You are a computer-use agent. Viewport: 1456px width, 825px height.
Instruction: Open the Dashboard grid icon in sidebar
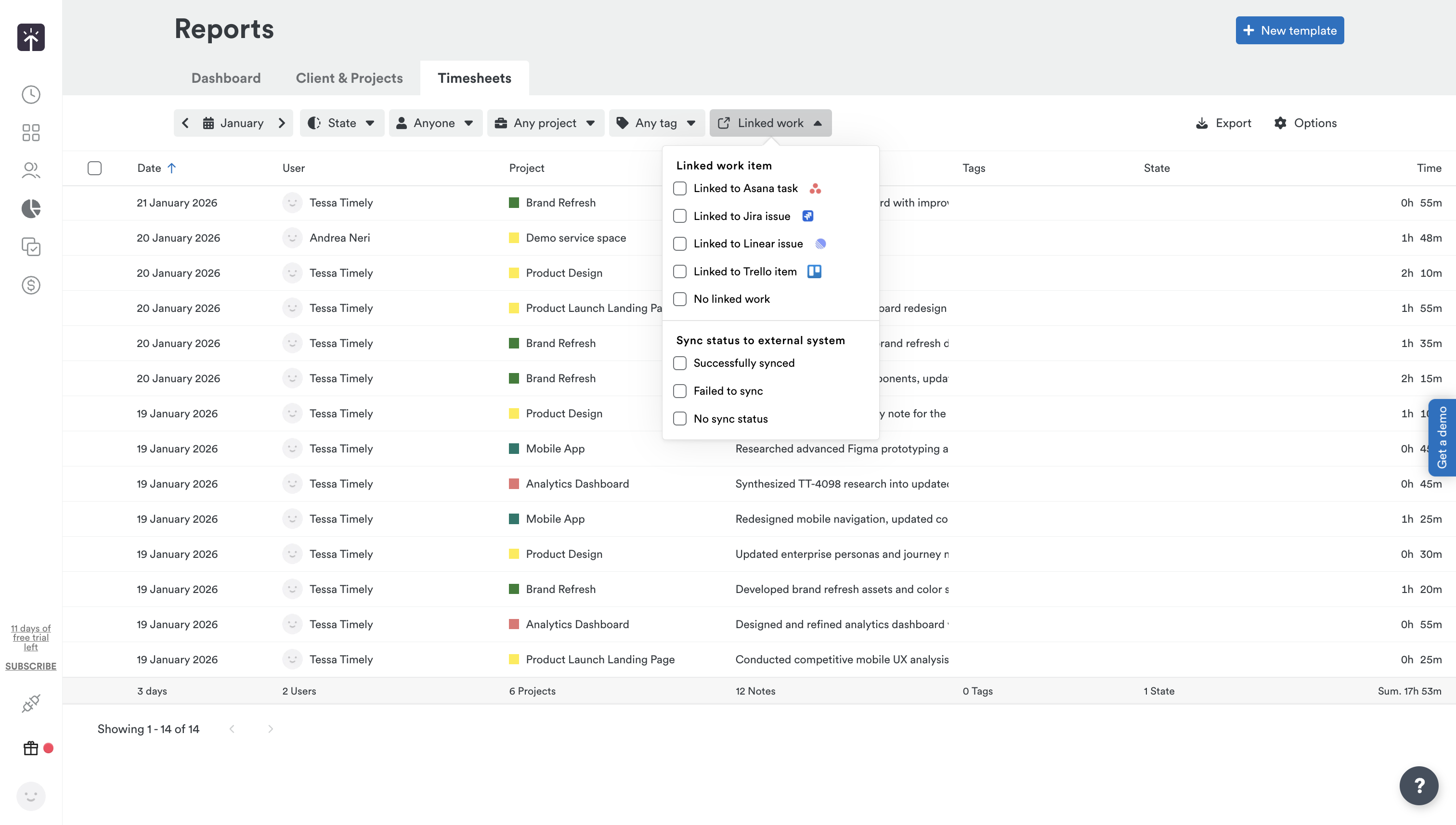(31, 132)
